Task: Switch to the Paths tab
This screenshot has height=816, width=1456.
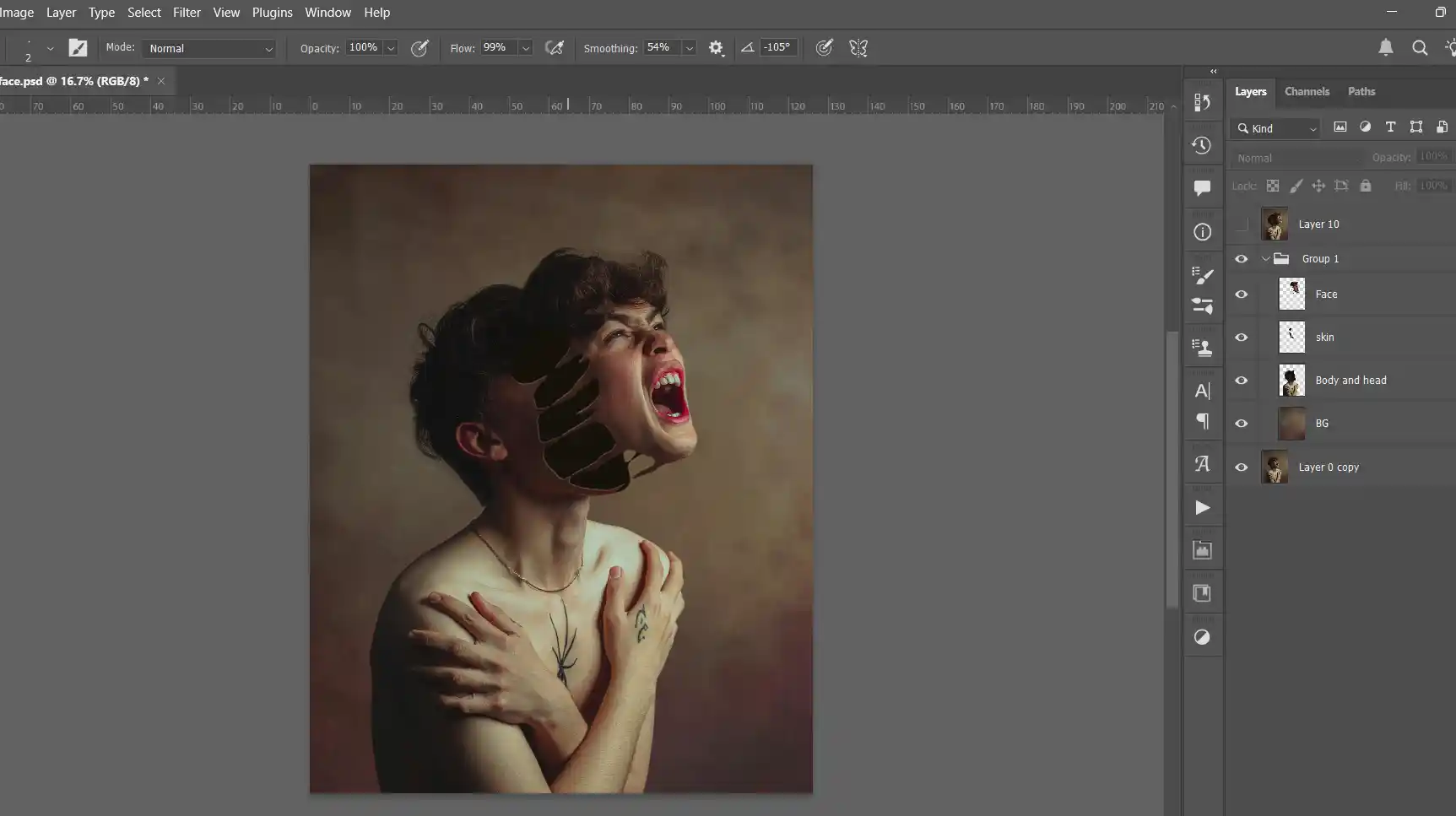Action: click(1361, 91)
